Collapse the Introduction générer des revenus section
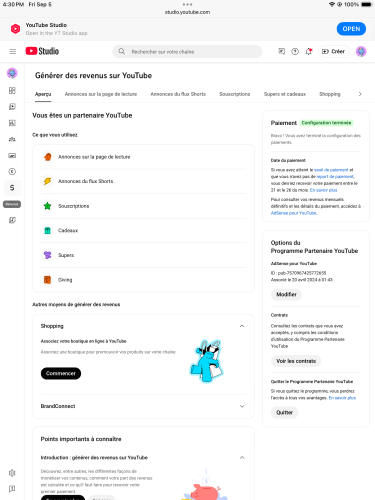The width and height of the screenshot is (375, 500). point(242,457)
